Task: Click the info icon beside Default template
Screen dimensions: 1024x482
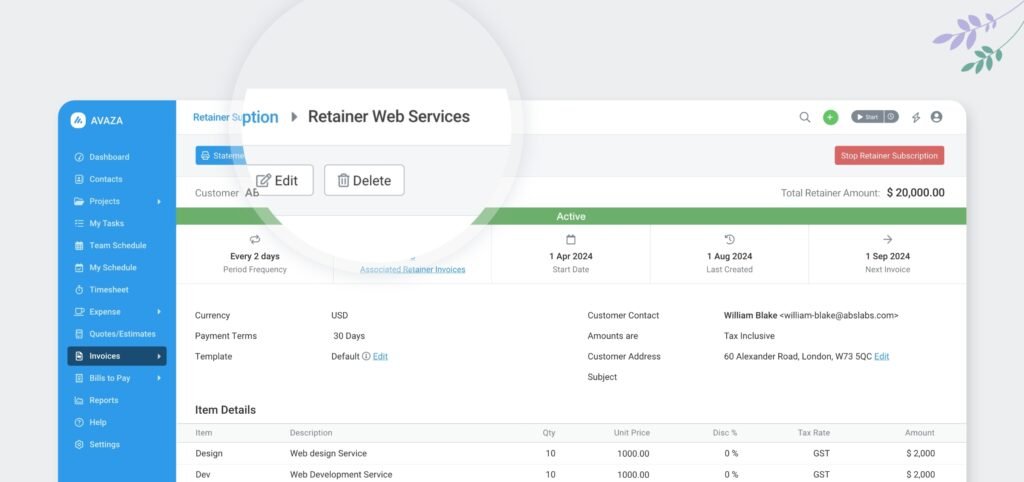Action: [x=366, y=356]
